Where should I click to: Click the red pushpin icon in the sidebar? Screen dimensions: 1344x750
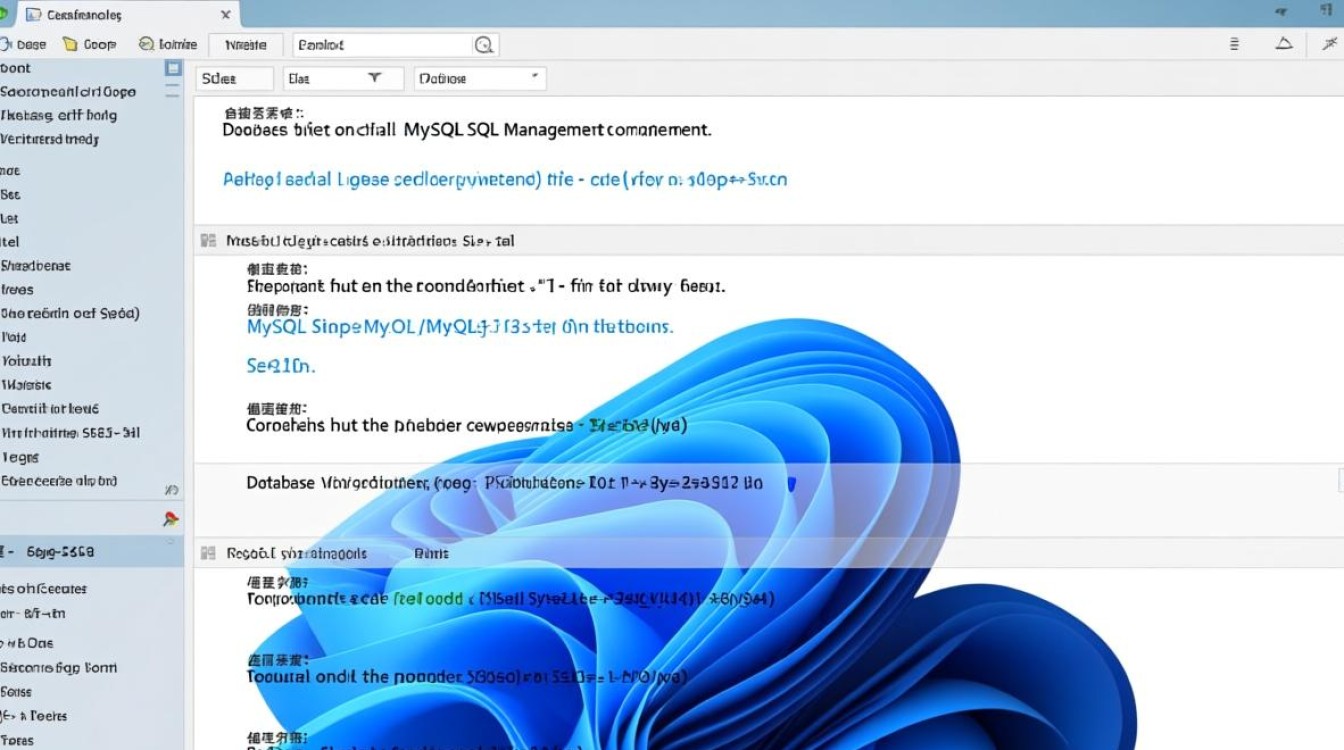point(168,518)
